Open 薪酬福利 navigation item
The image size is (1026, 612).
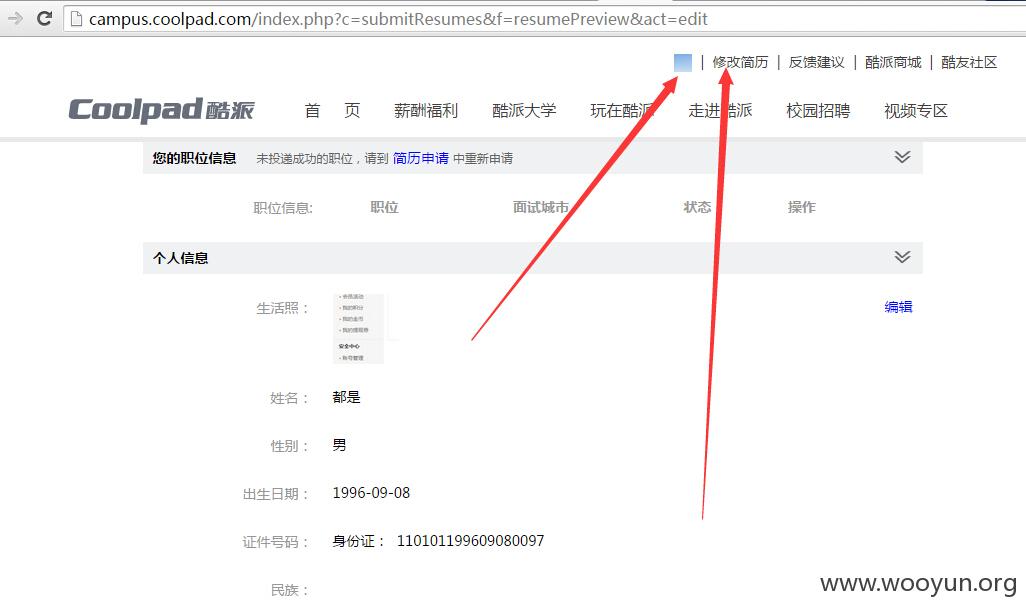pos(426,111)
